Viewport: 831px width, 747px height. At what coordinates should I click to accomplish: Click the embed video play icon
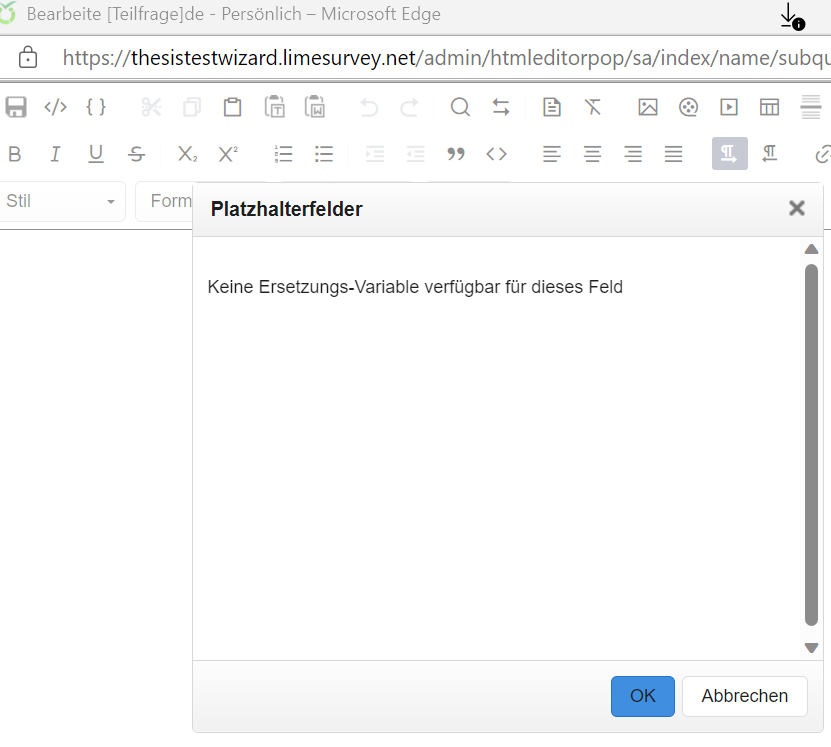tap(729, 108)
